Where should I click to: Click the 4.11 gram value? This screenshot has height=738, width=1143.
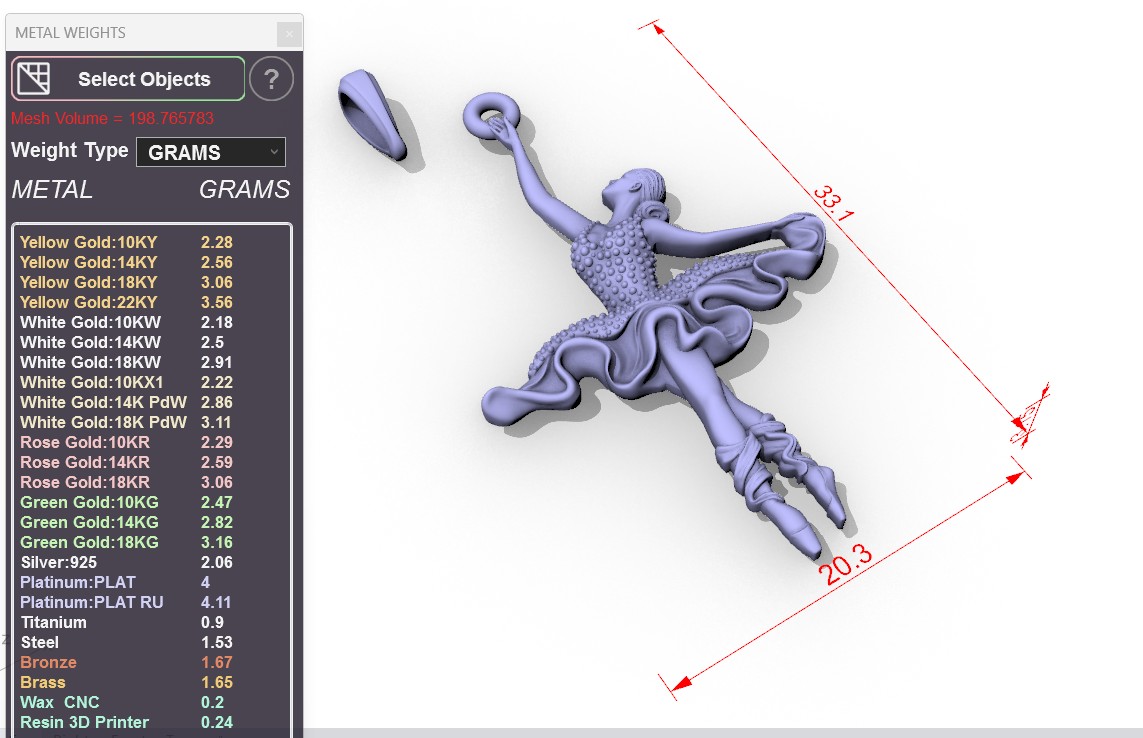pos(216,602)
